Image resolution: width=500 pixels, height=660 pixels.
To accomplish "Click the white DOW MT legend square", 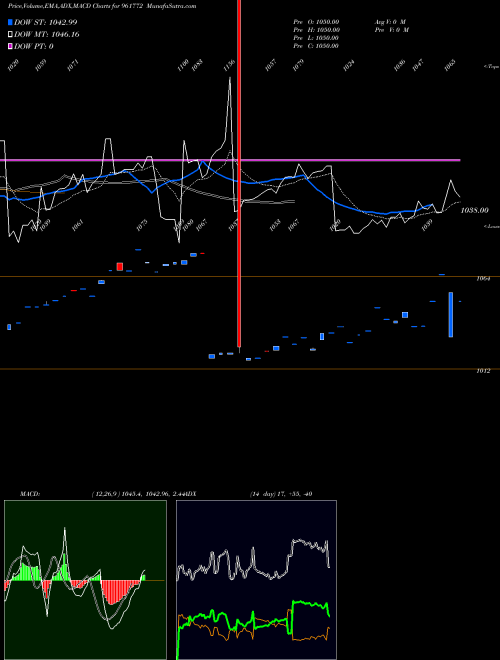I will (10, 34).
